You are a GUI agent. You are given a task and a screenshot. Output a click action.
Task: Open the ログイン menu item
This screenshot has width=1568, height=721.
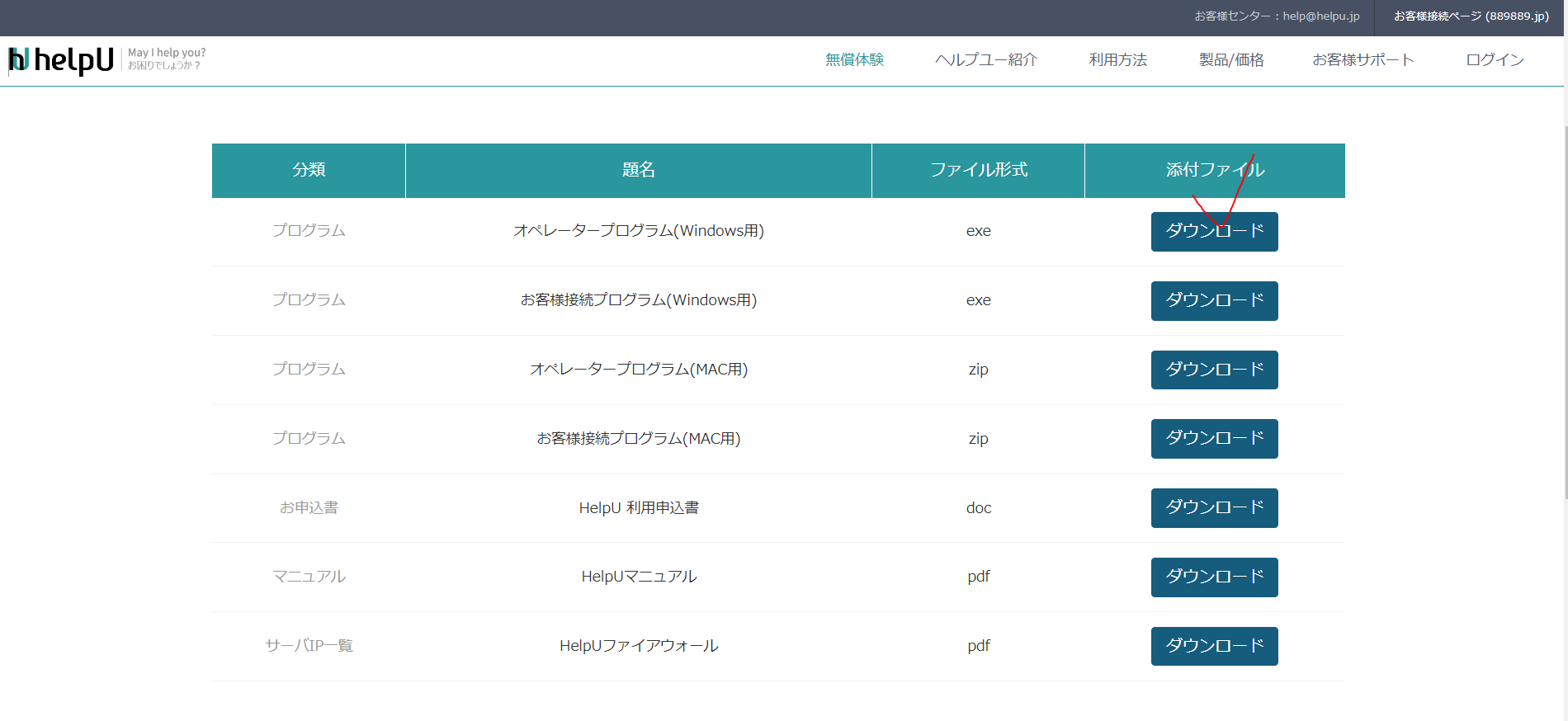pyautogui.click(x=1495, y=59)
